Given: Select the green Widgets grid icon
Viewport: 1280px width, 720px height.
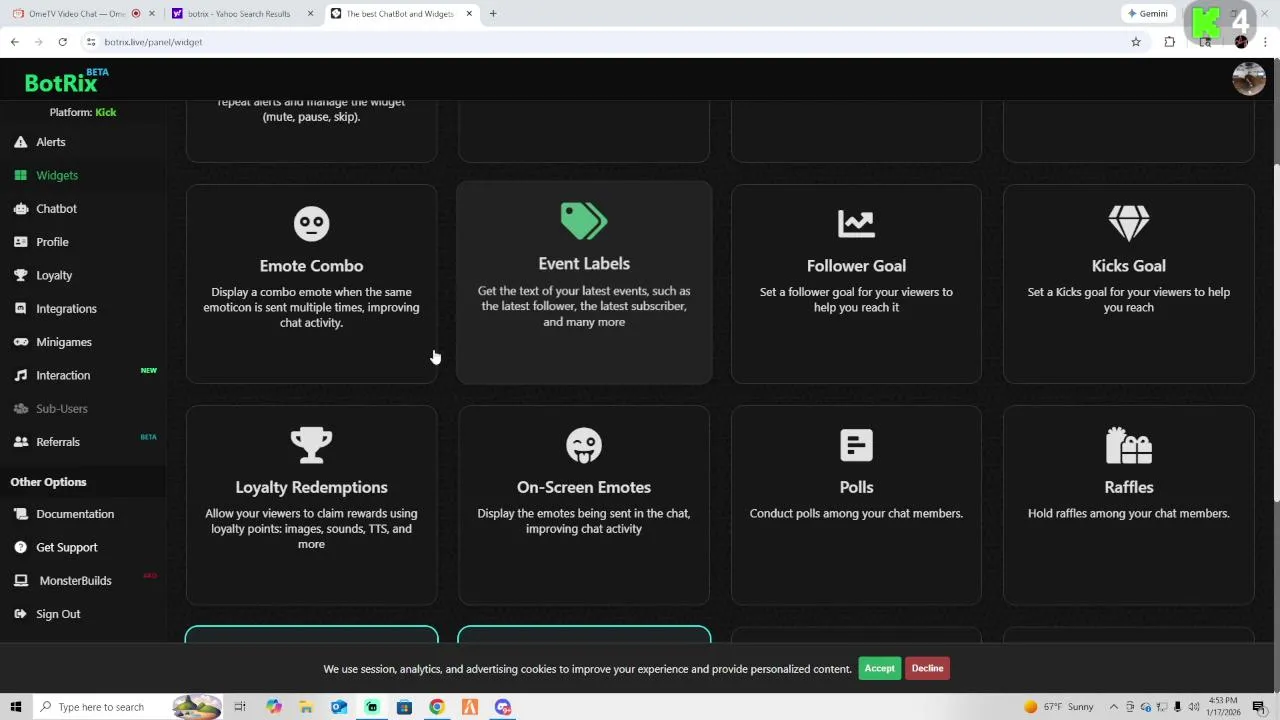Looking at the screenshot, I should 20,175.
